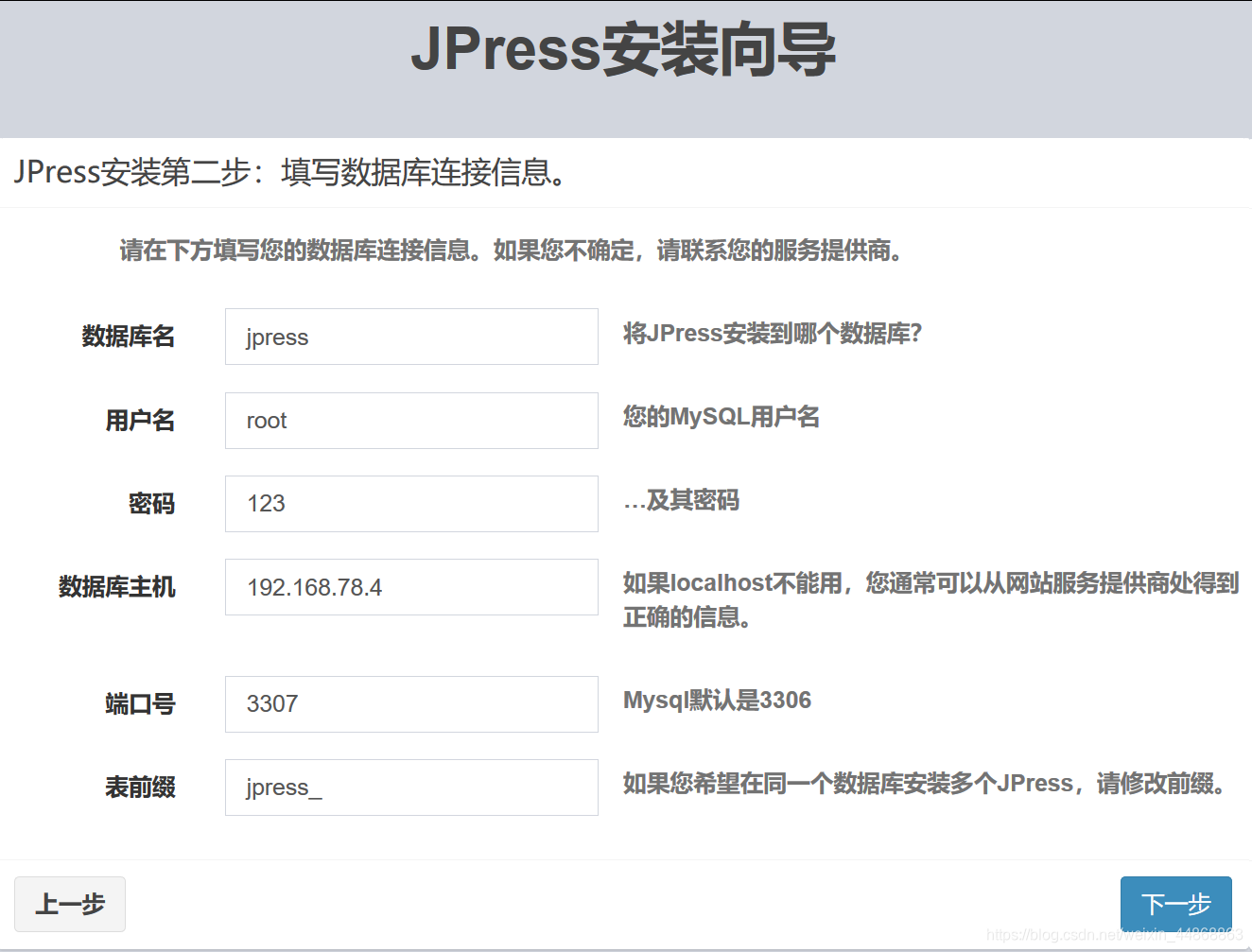Click the table prefix field jpress_
1252x952 pixels.
(x=411, y=788)
